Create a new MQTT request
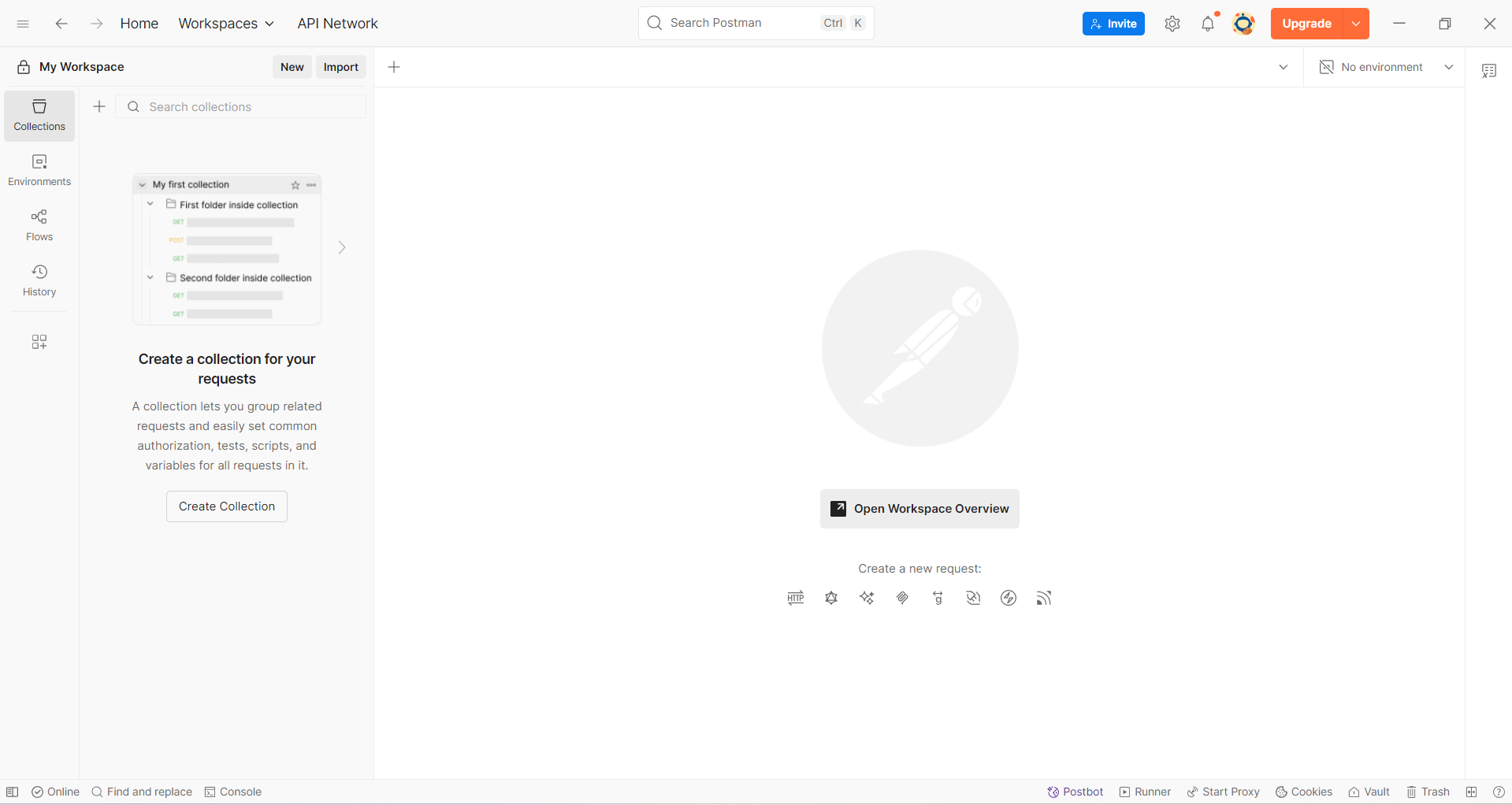This screenshot has width=1512, height=805. [1044, 598]
